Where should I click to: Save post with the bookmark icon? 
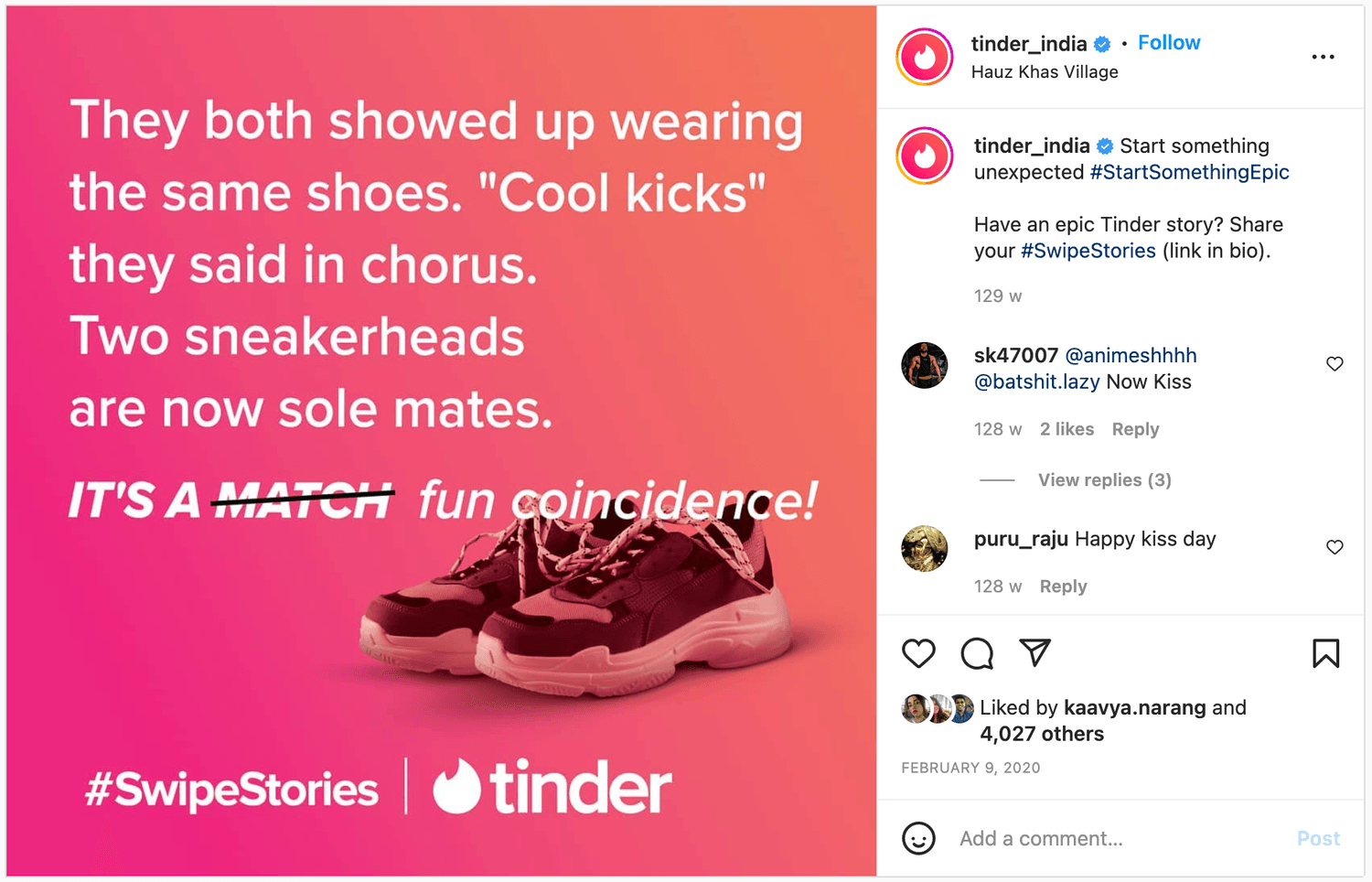[1325, 653]
